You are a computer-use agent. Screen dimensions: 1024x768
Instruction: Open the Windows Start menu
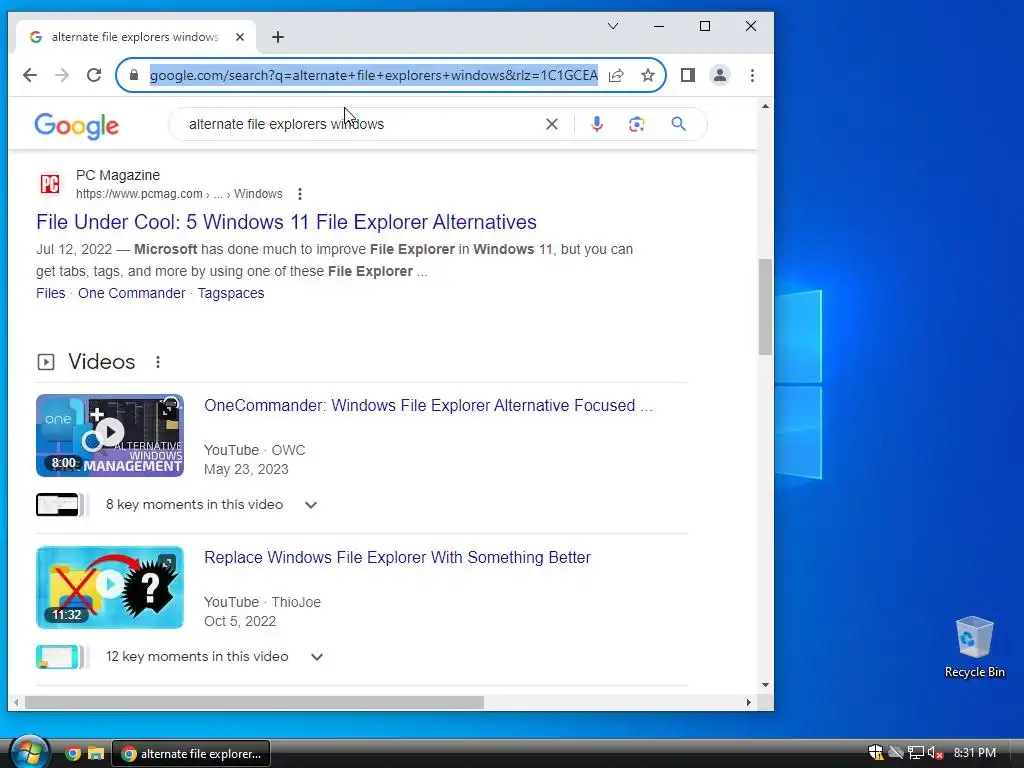pyautogui.click(x=29, y=752)
